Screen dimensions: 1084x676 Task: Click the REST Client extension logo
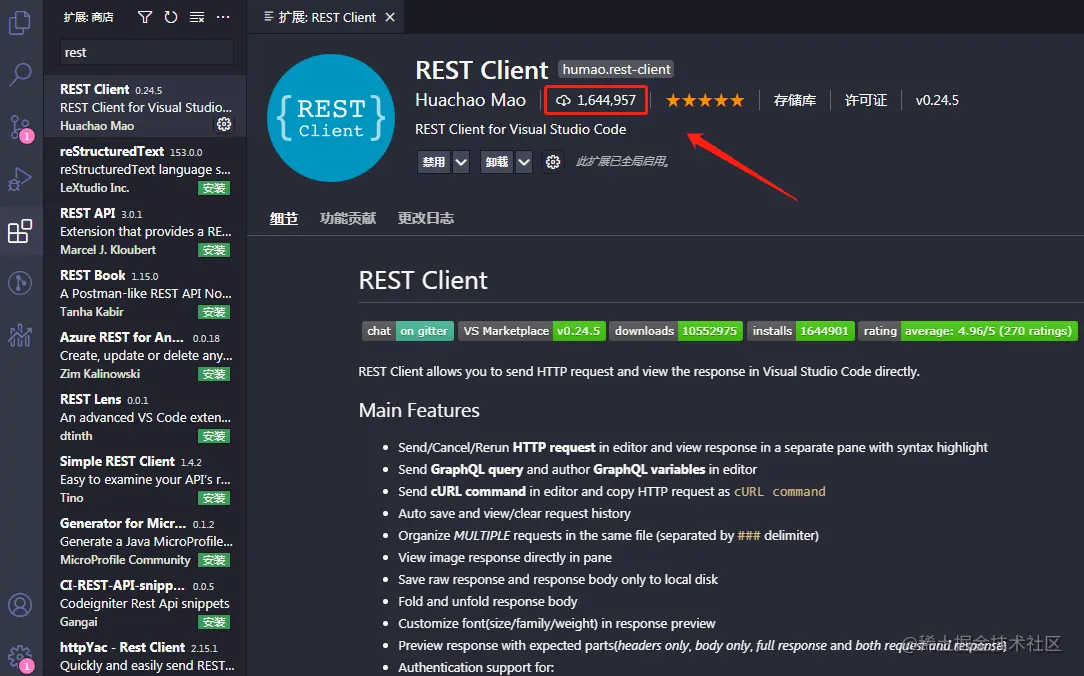tap(331, 118)
